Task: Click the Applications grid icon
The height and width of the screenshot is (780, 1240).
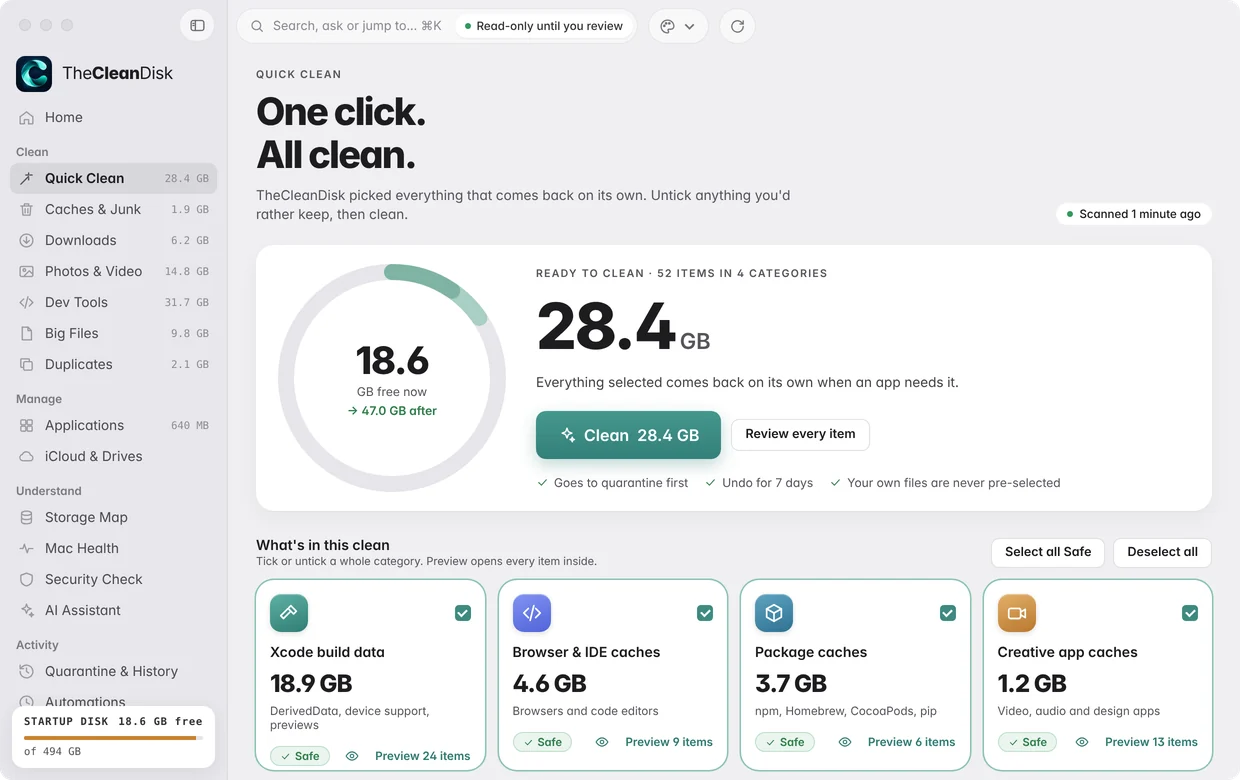Action: (x=27, y=425)
